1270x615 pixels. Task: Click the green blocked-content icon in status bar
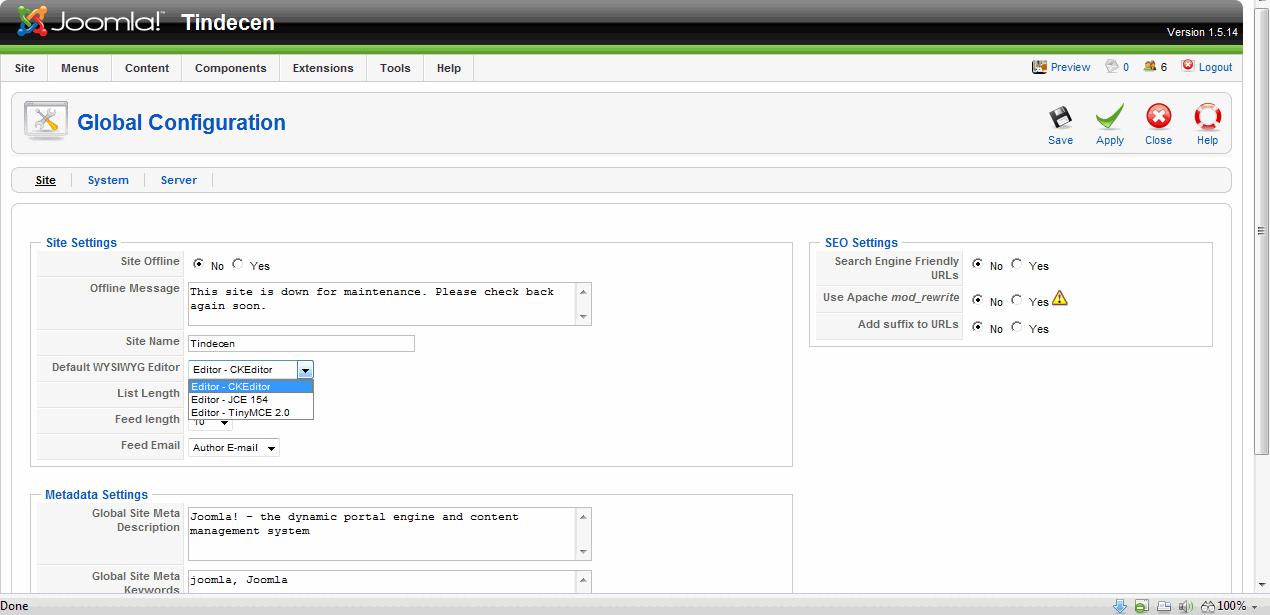tap(1141, 606)
